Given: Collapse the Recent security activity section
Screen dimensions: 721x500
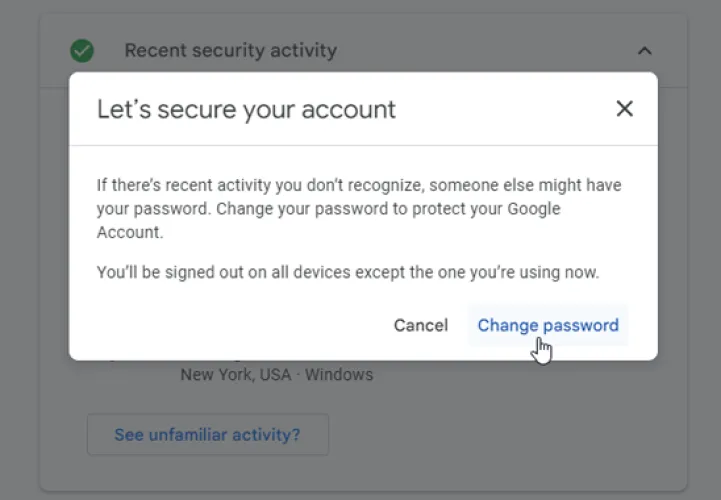Looking at the screenshot, I should 645,50.
